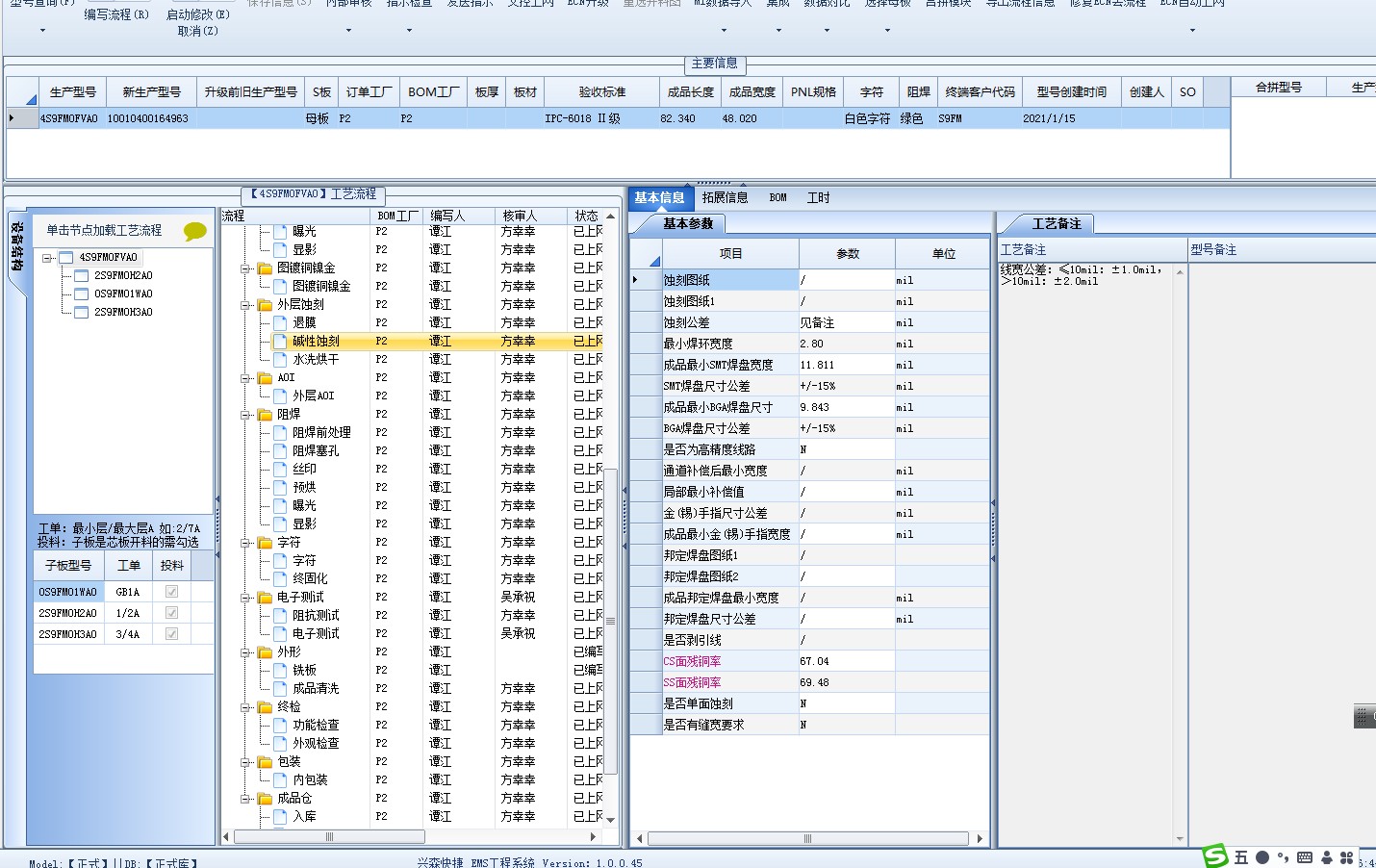Click 启动修改 (H) toolbar button
This screenshot has height=868, width=1376.
tap(198, 14)
